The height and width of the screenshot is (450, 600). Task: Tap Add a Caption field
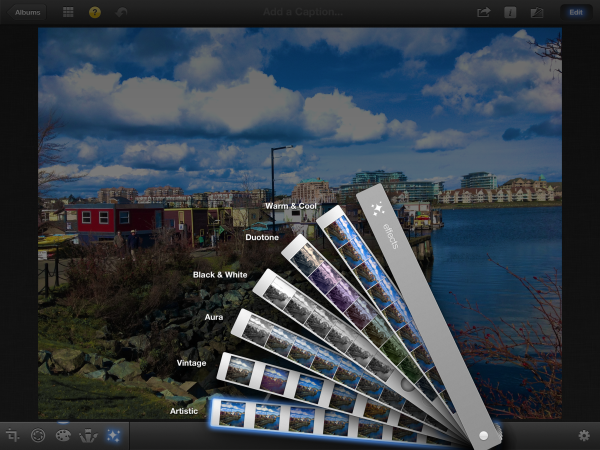(x=303, y=12)
